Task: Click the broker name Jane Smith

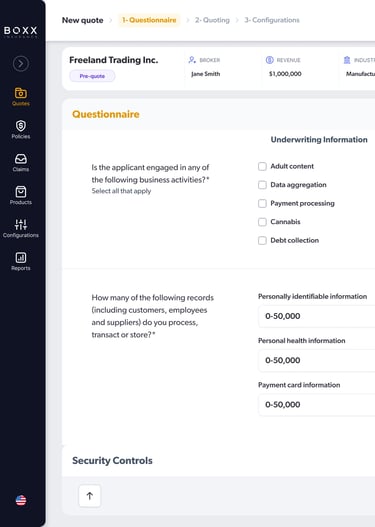Action: (x=205, y=74)
